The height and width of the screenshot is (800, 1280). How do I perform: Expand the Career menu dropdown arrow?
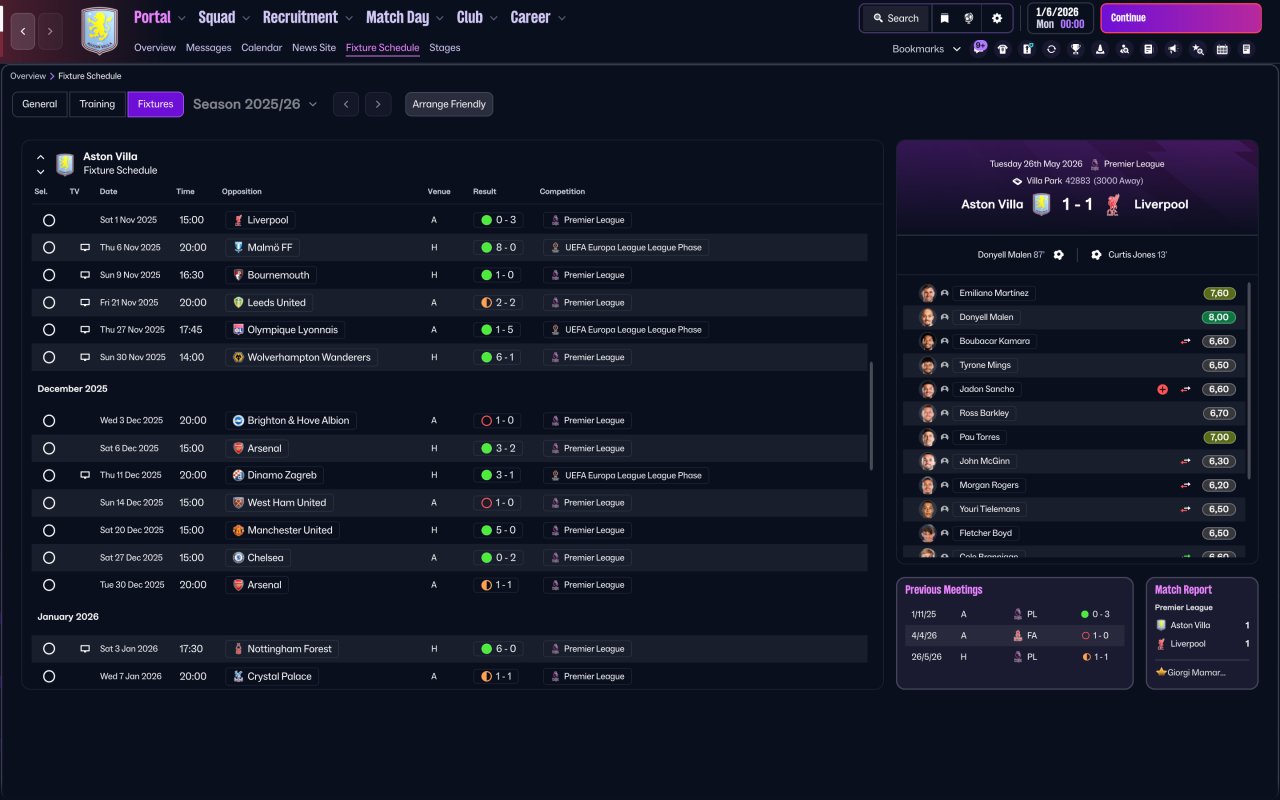pos(561,18)
